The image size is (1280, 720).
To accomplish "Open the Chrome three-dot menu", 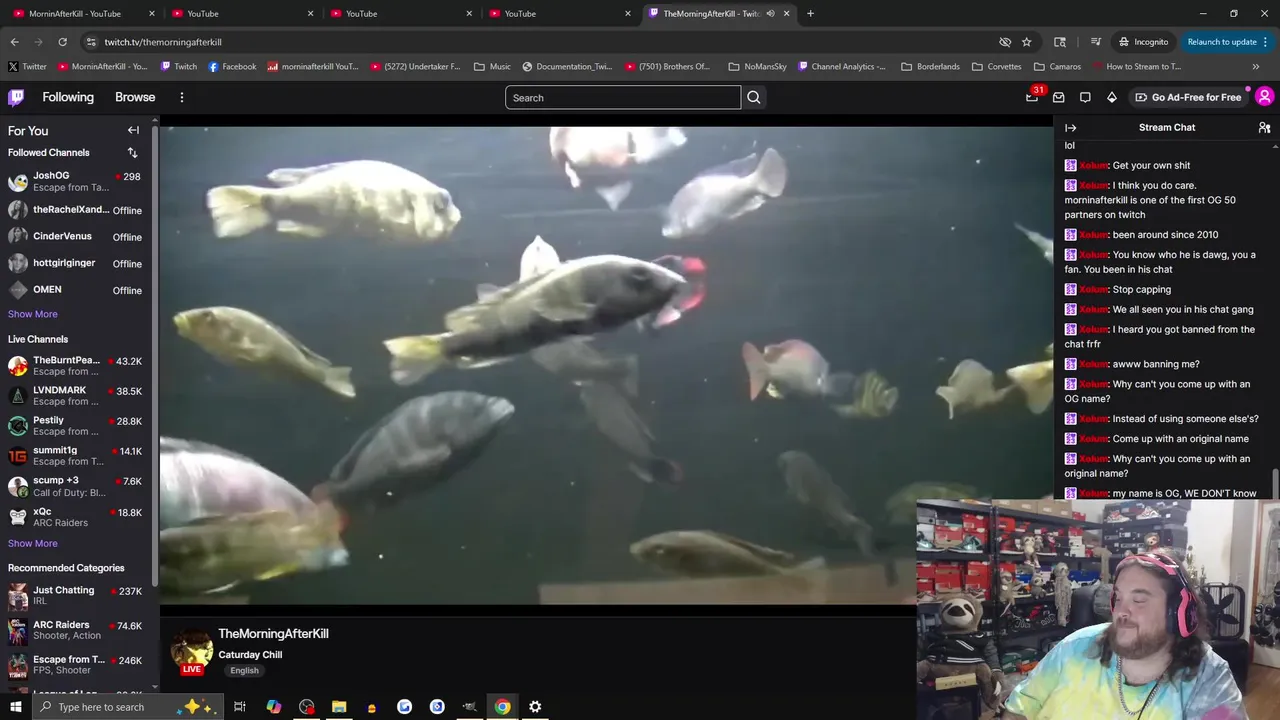I will [1265, 42].
